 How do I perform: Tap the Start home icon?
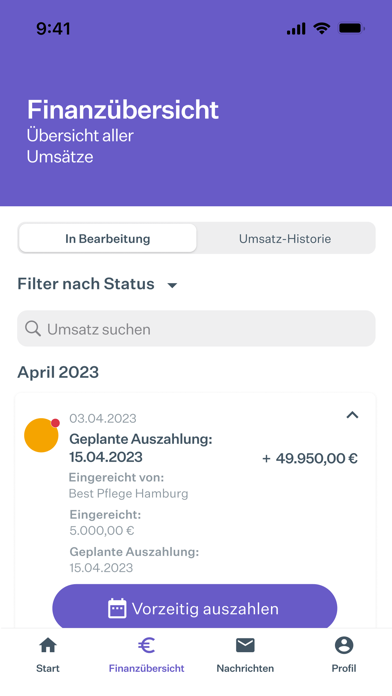[x=48, y=645]
